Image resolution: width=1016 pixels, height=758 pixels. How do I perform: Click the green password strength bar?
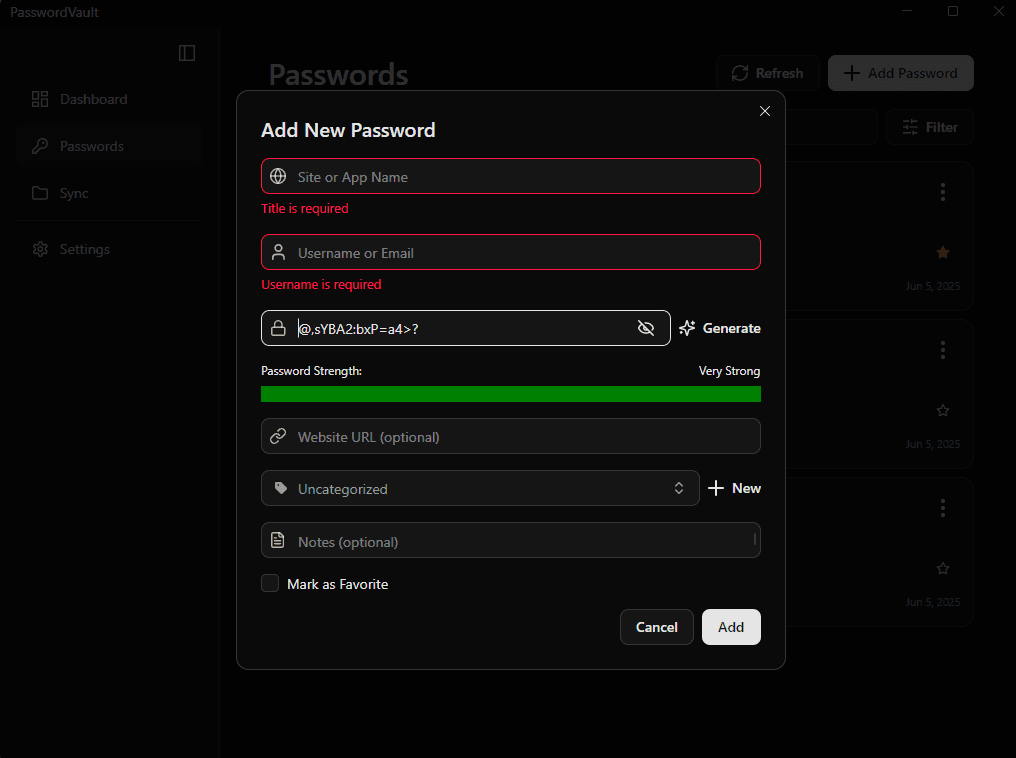point(510,394)
